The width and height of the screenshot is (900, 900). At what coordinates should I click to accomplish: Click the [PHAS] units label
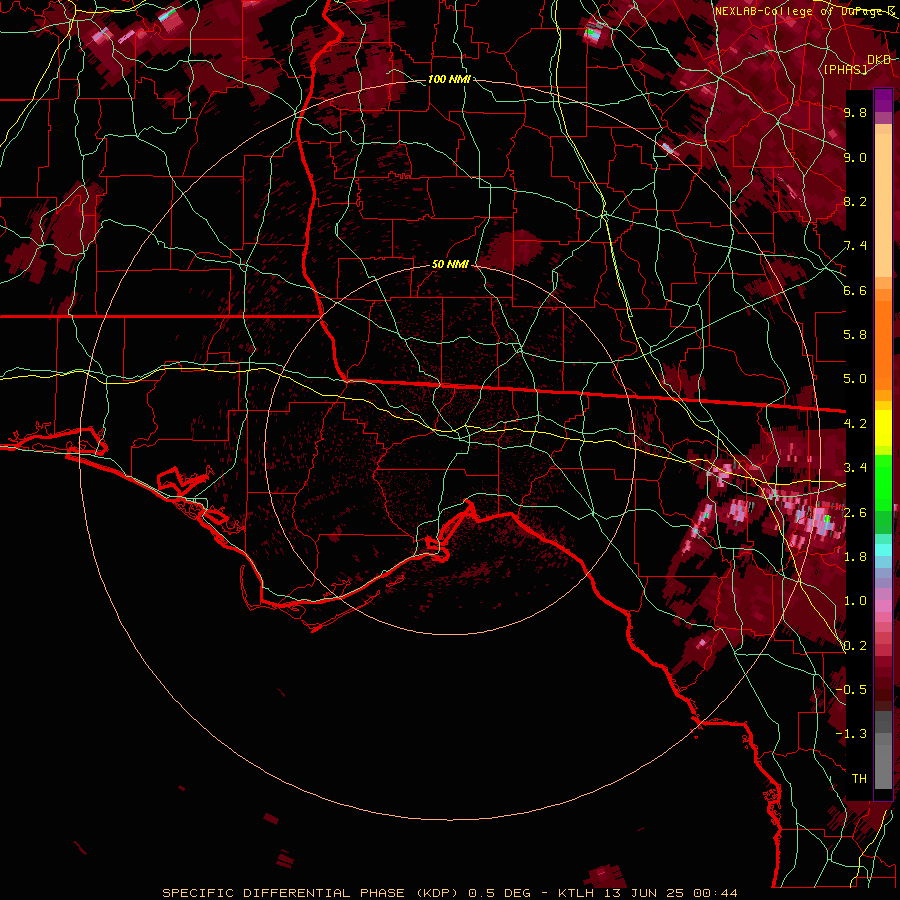tap(845, 69)
